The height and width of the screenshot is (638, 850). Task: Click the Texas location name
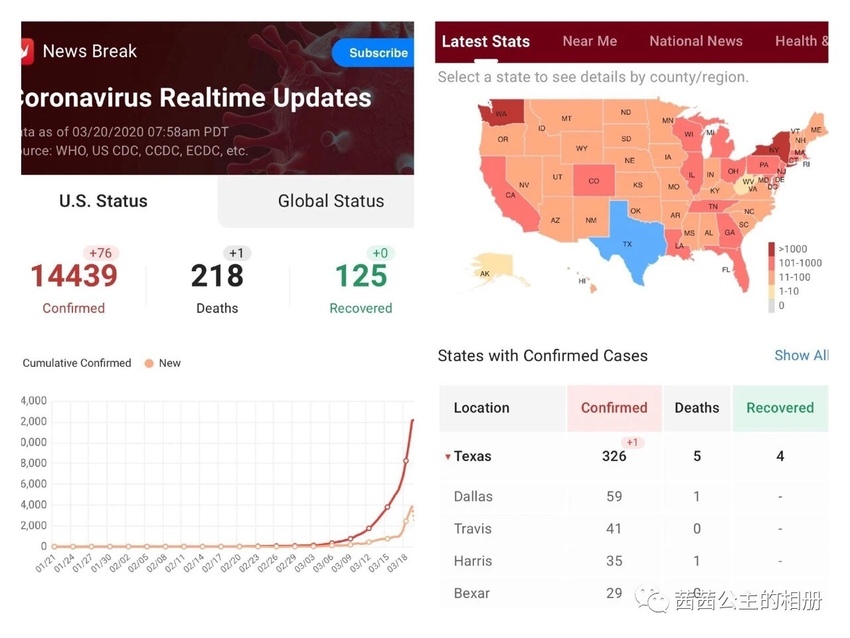(473, 456)
